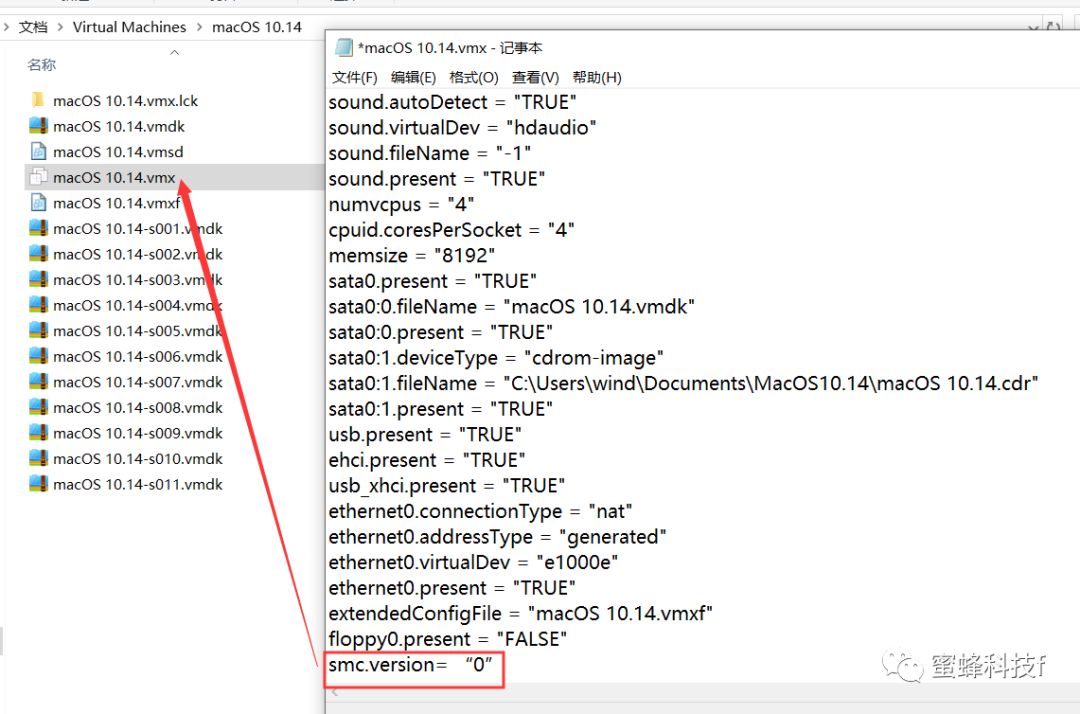Click sort arrow above 名称 column
The height and width of the screenshot is (714, 1080).
(x=174, y=52)
